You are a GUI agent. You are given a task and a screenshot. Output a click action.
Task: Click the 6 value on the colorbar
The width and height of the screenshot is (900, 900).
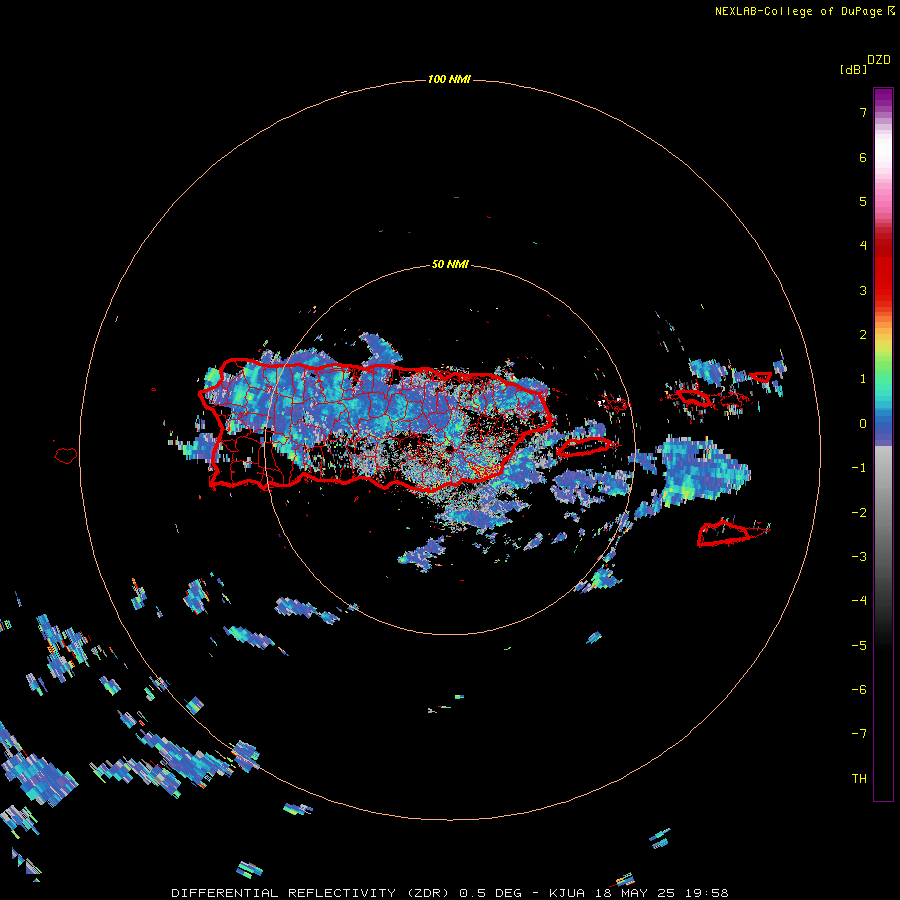(x=863, y=157)
